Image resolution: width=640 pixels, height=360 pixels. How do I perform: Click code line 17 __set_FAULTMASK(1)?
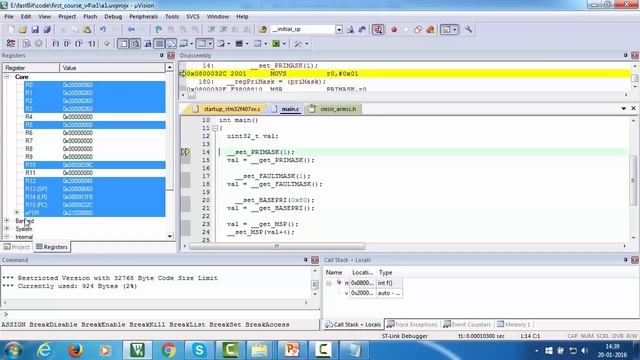272,176
